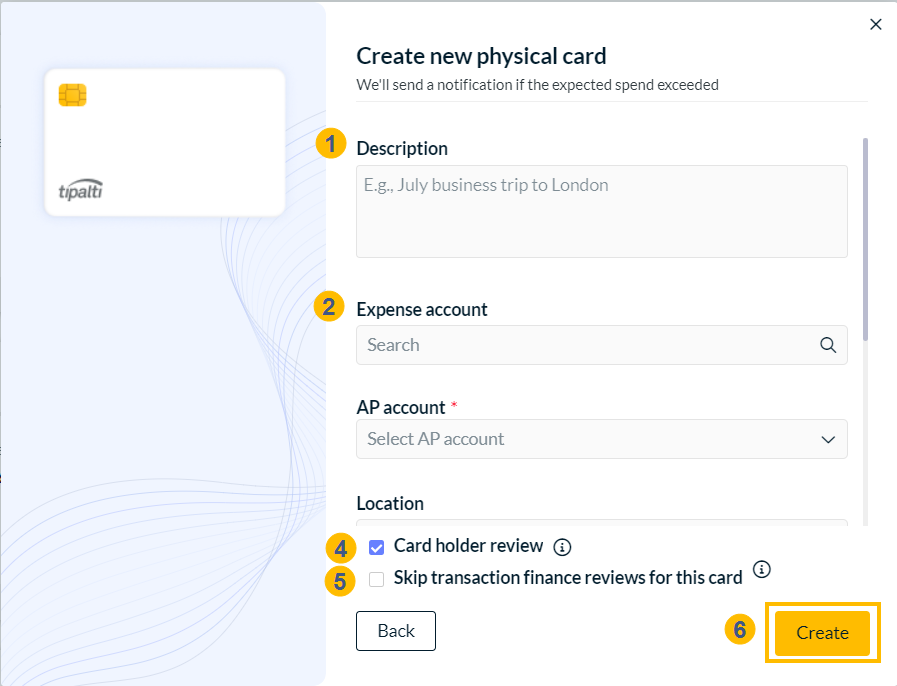
Task: Open the Select AP account dropdown
Action: [x=602, y=439]
